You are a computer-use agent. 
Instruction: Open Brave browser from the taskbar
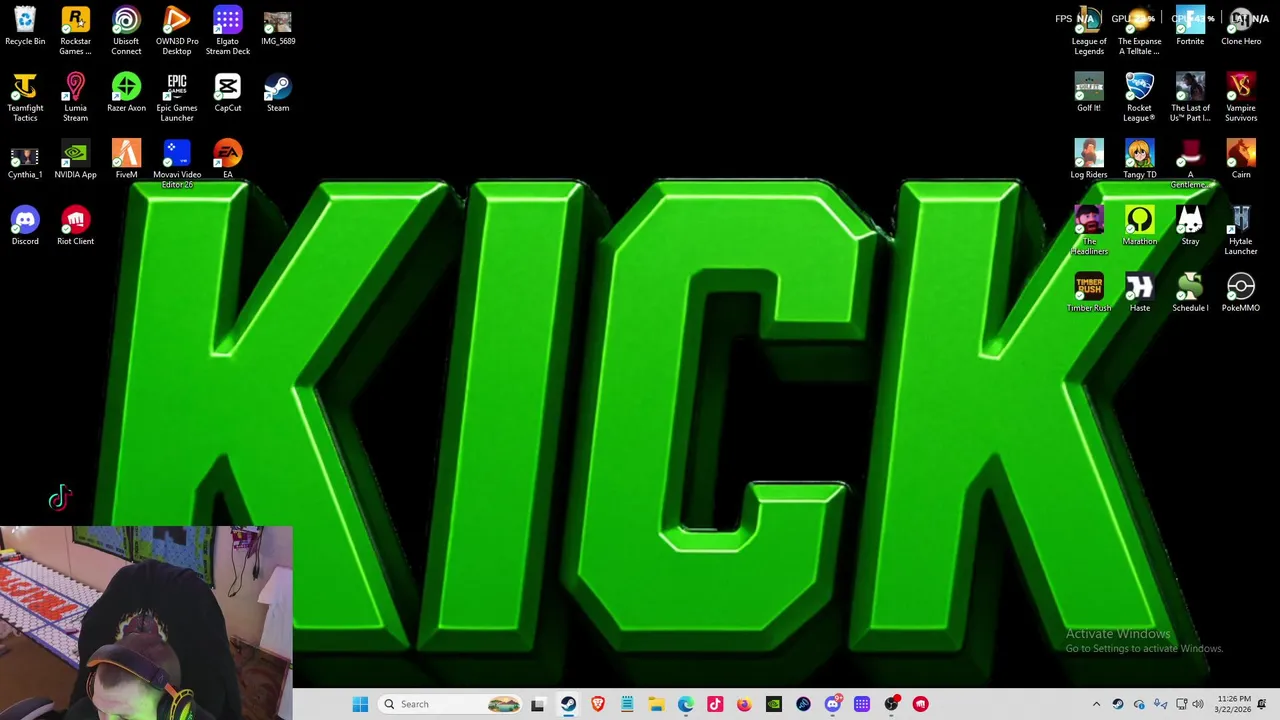coord(598,704)
